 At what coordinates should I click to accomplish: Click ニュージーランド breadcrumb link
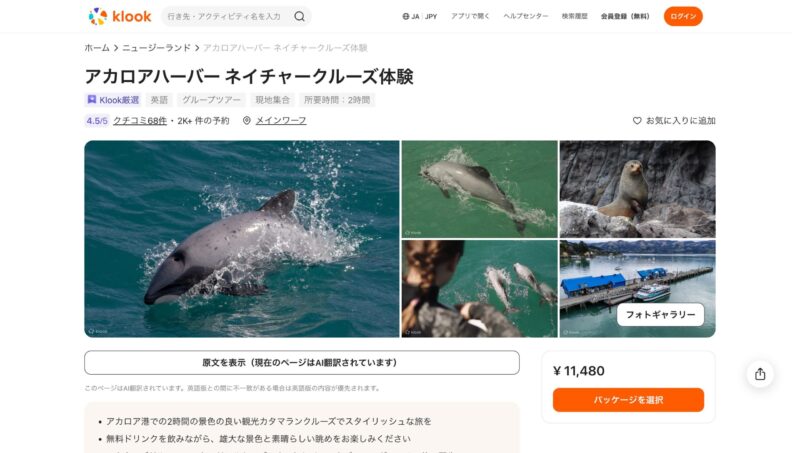point(156,48)
